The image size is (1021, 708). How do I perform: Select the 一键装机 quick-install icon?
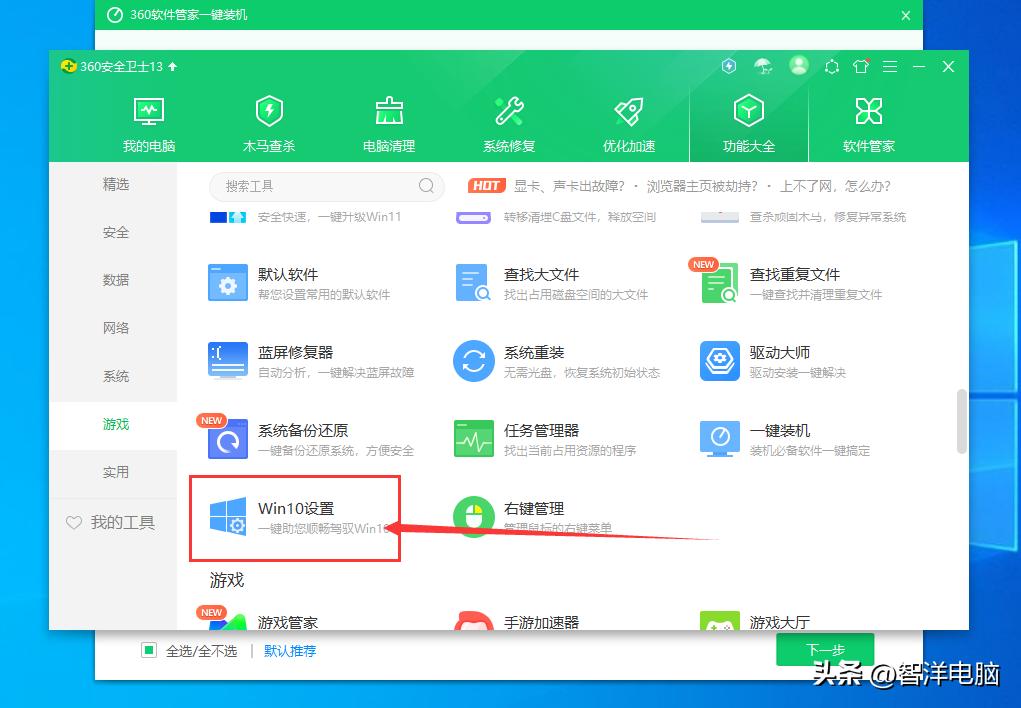(720, 437)
